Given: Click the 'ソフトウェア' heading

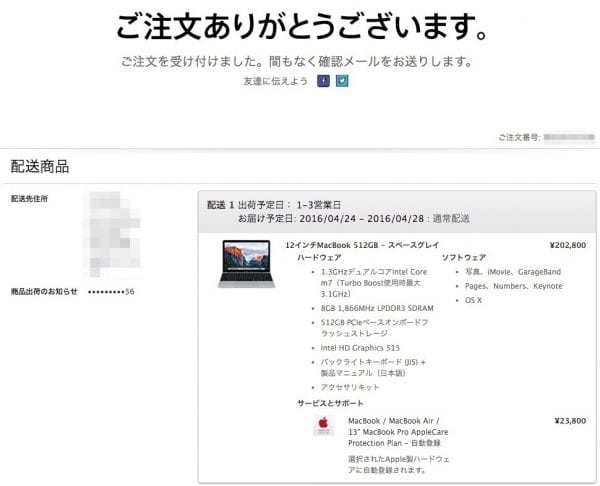Looking at the screenshot, I should [x=464, y=258].
